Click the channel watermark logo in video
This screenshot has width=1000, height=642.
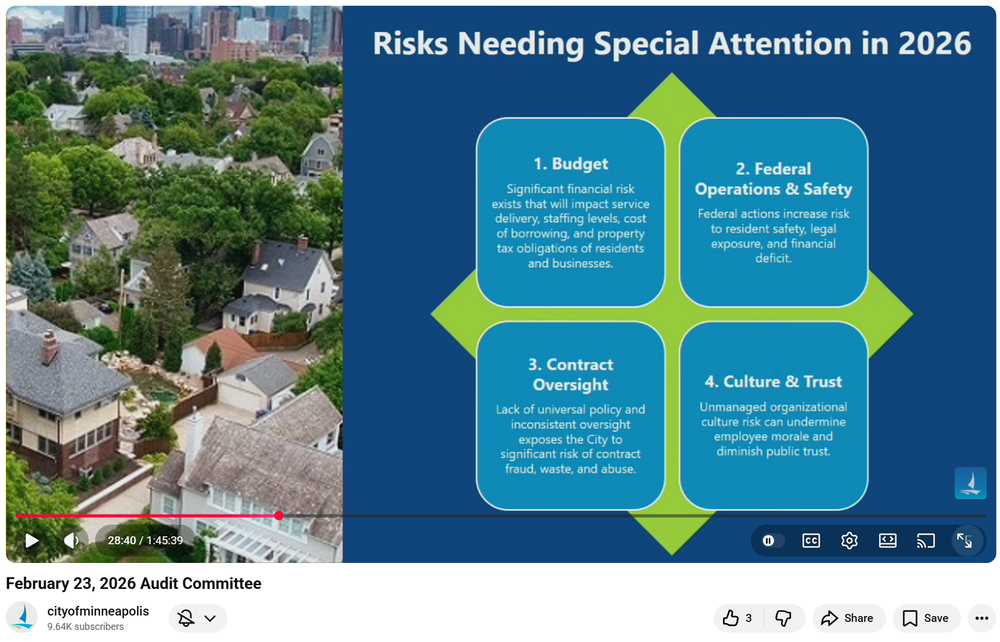[x=970, y=483]
